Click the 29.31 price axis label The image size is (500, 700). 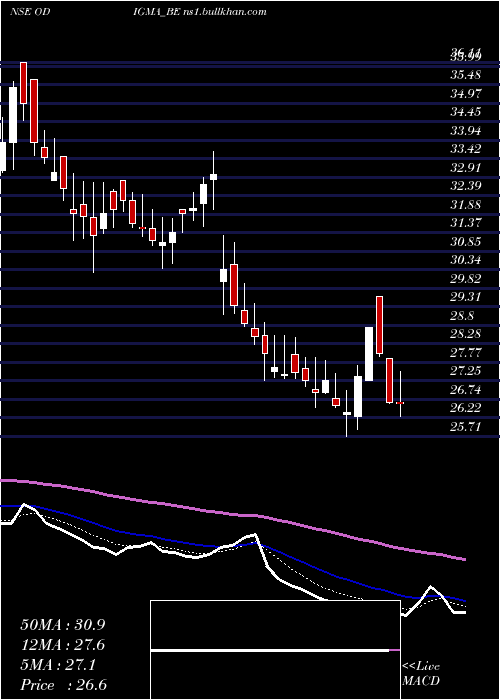pos(465,297)
